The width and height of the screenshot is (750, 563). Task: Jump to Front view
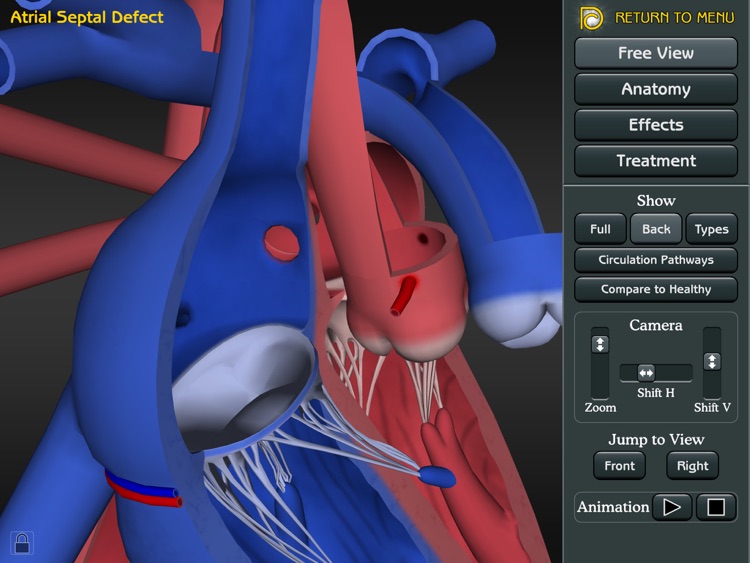pos(619,466)
